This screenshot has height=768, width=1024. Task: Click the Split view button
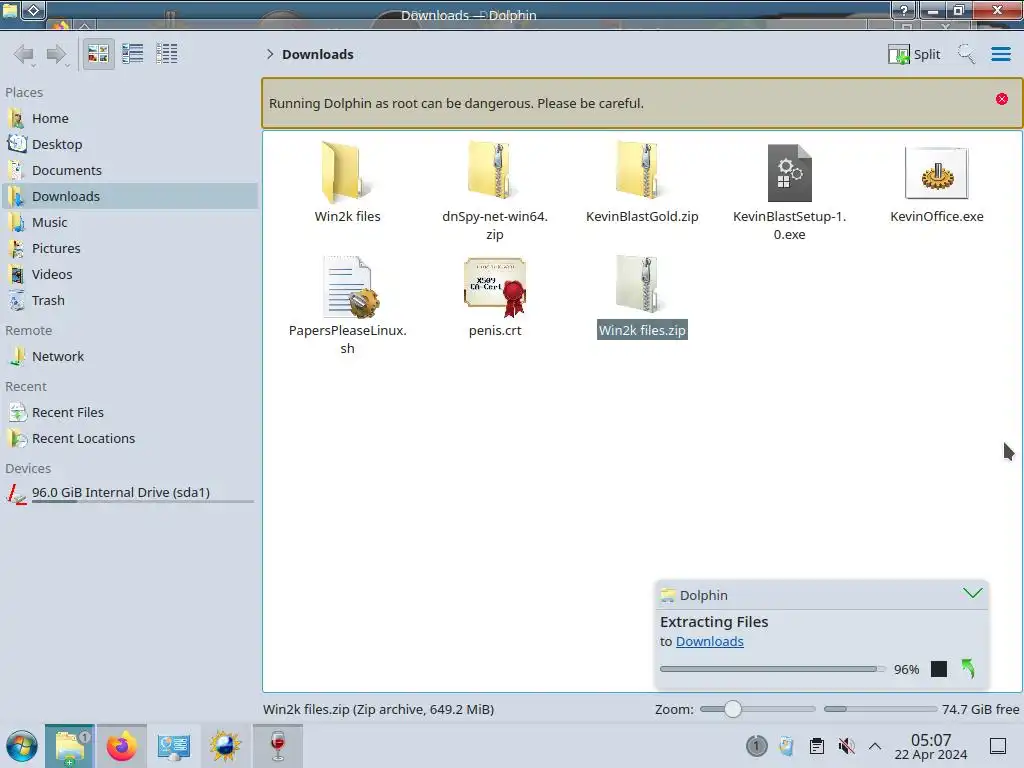point(914,54)
